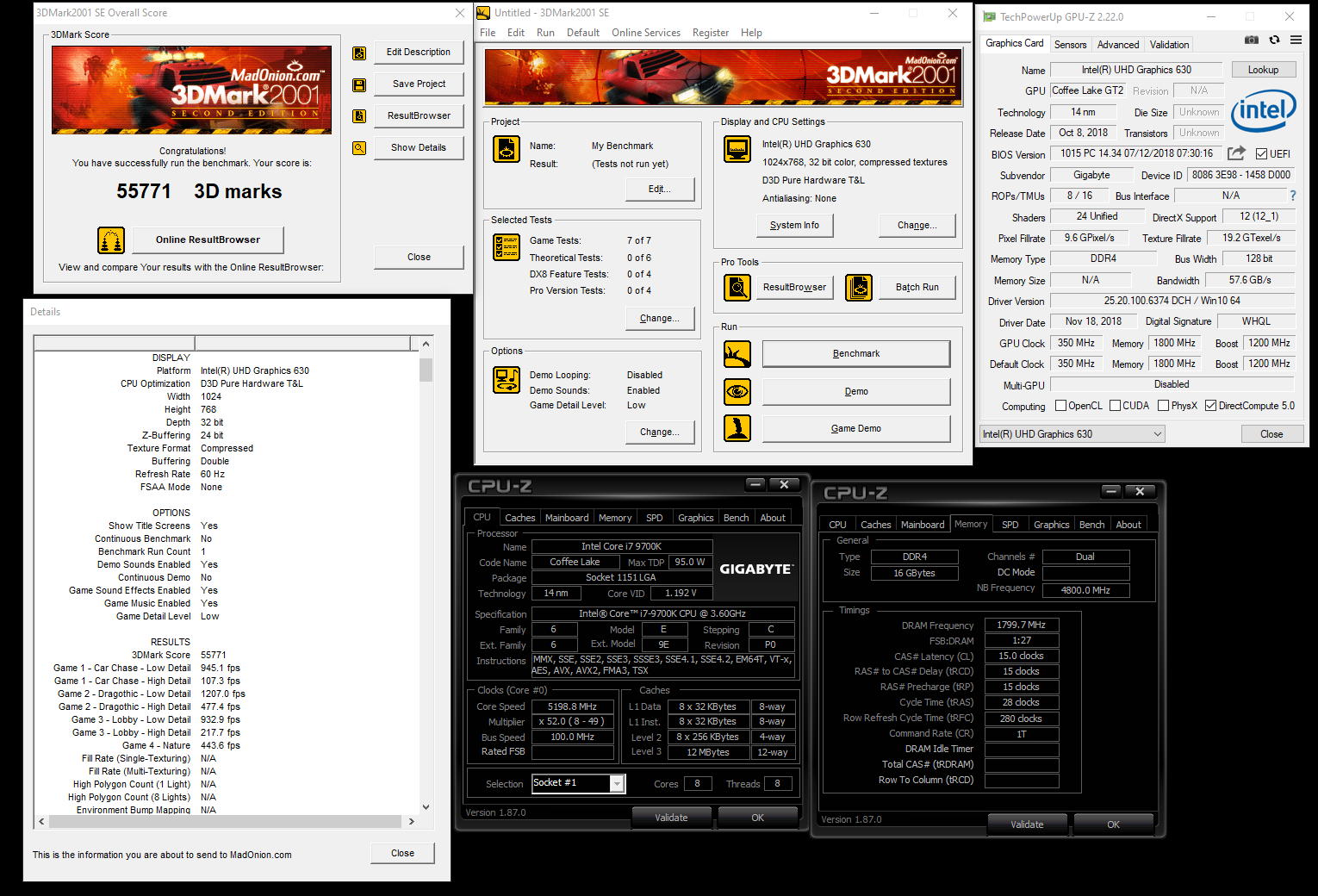Click the Bus Interface question mark in GPU-Z
The image size is (1318, 896).
click(1292, 196)
